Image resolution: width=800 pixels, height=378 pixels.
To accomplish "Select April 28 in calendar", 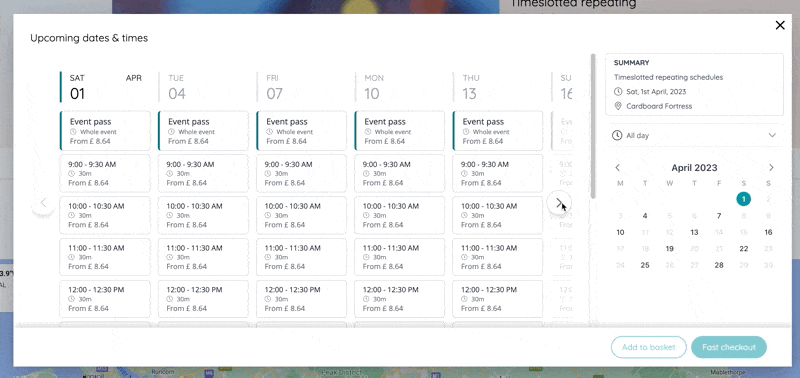I will tap(719, 265).
